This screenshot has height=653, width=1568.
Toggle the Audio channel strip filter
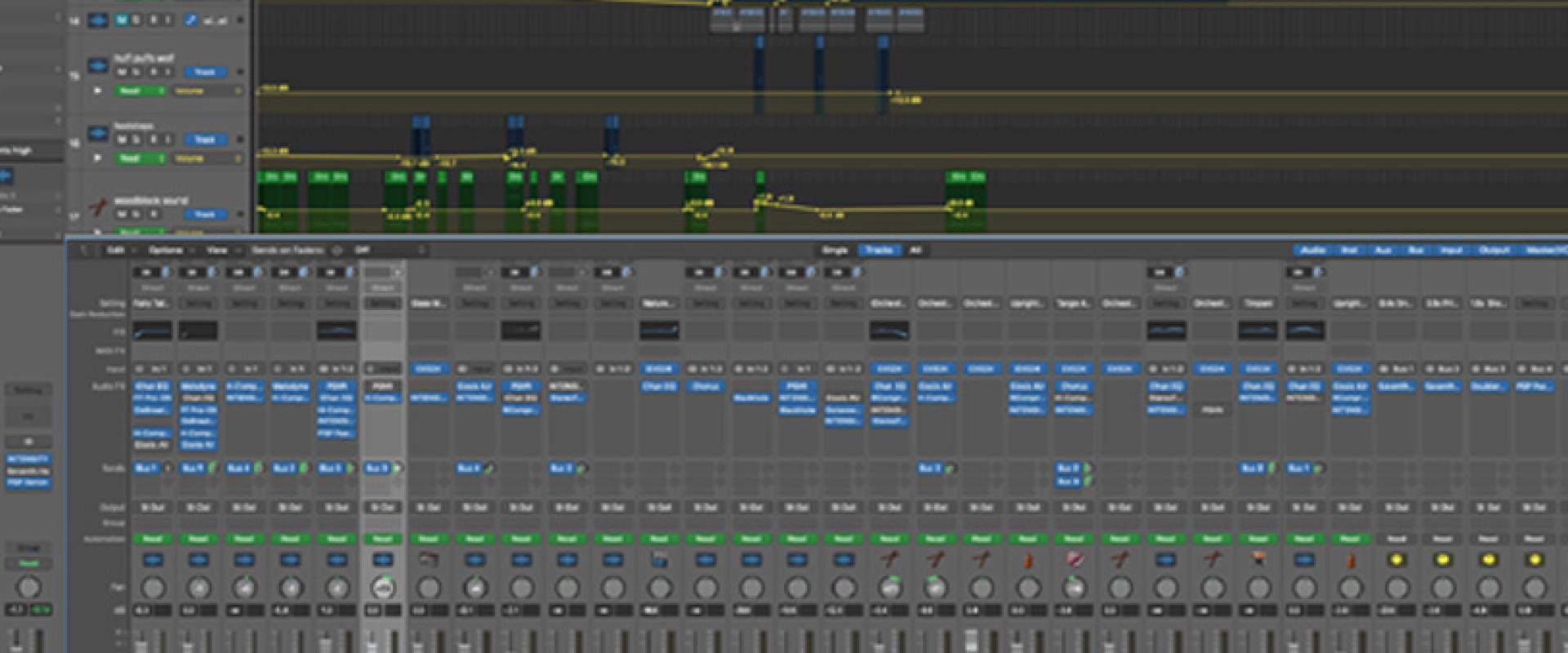pyautogui.click(x=1312, y=250)
